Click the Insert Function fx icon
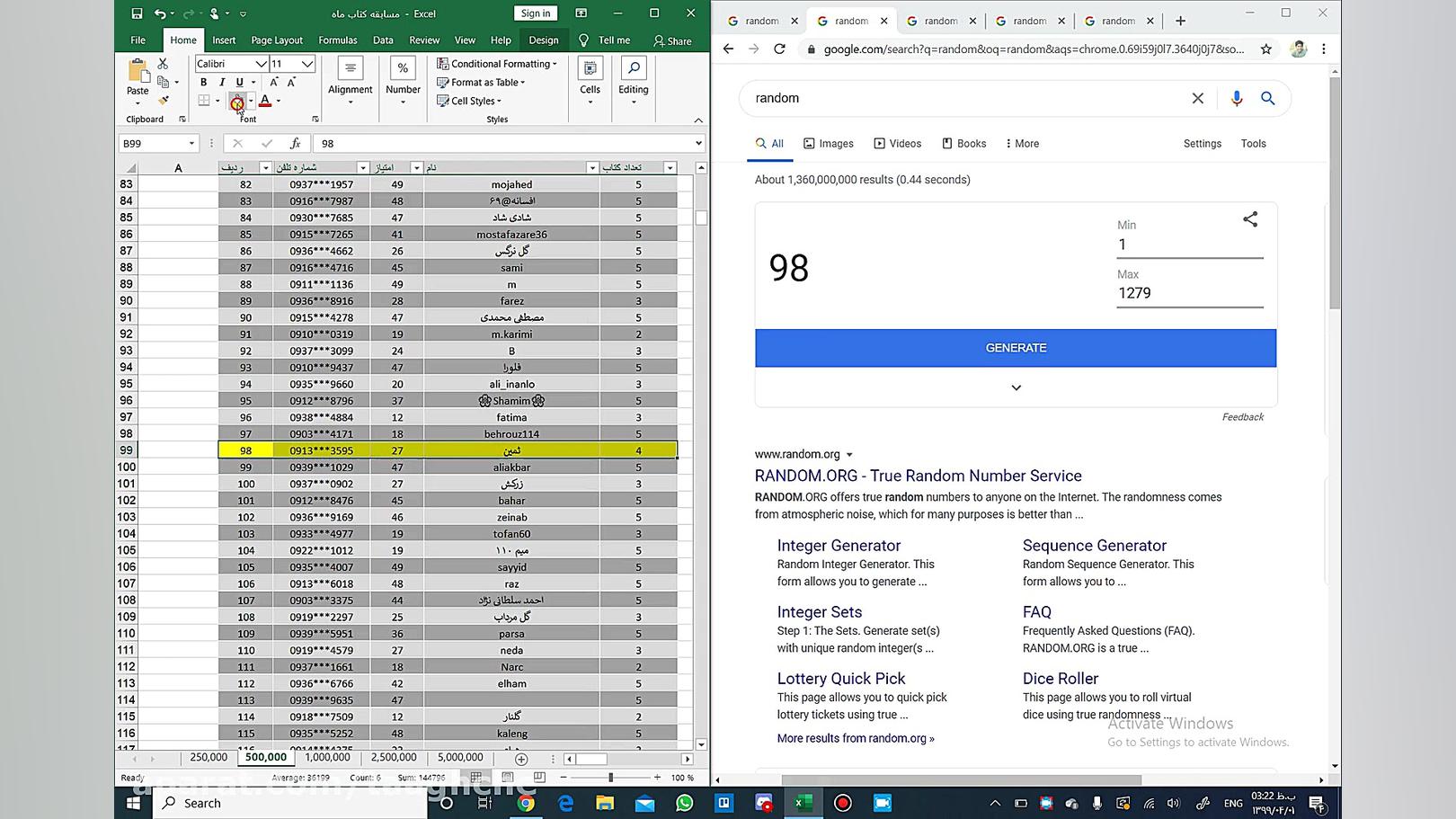 pyautogui.click(x=295, y=143)
